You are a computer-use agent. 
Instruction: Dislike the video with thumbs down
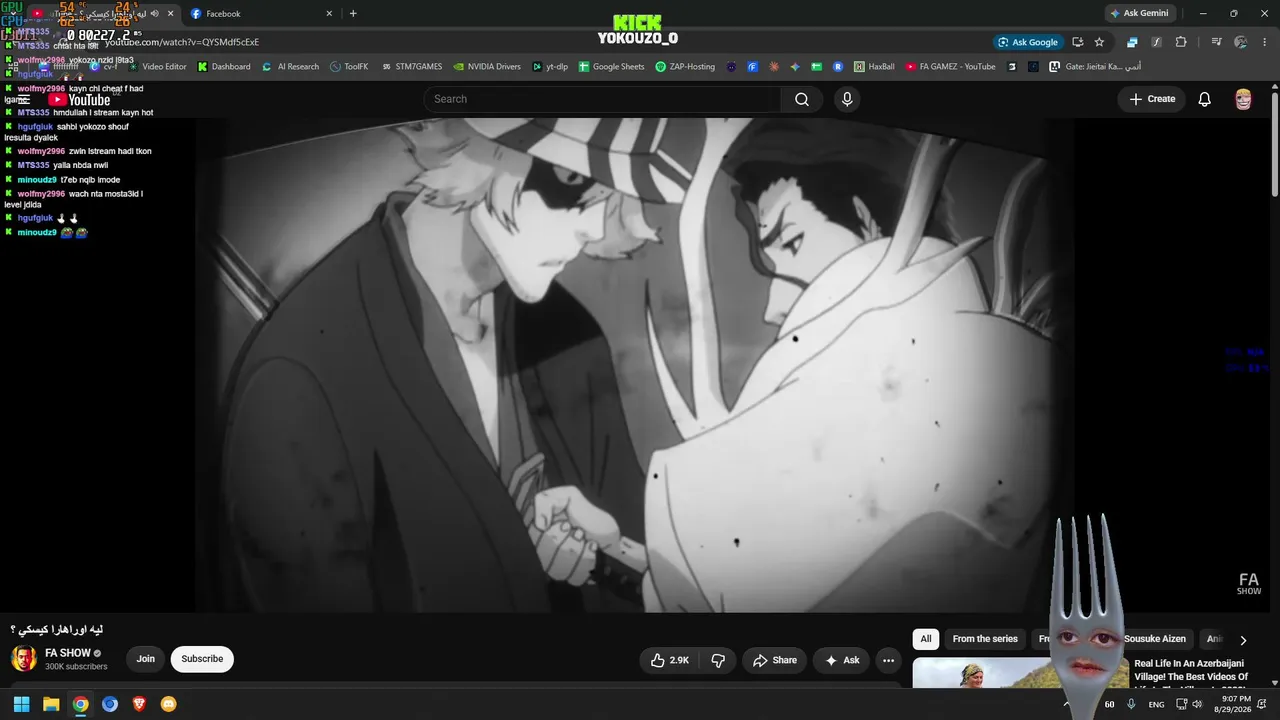tap(718, 660)
